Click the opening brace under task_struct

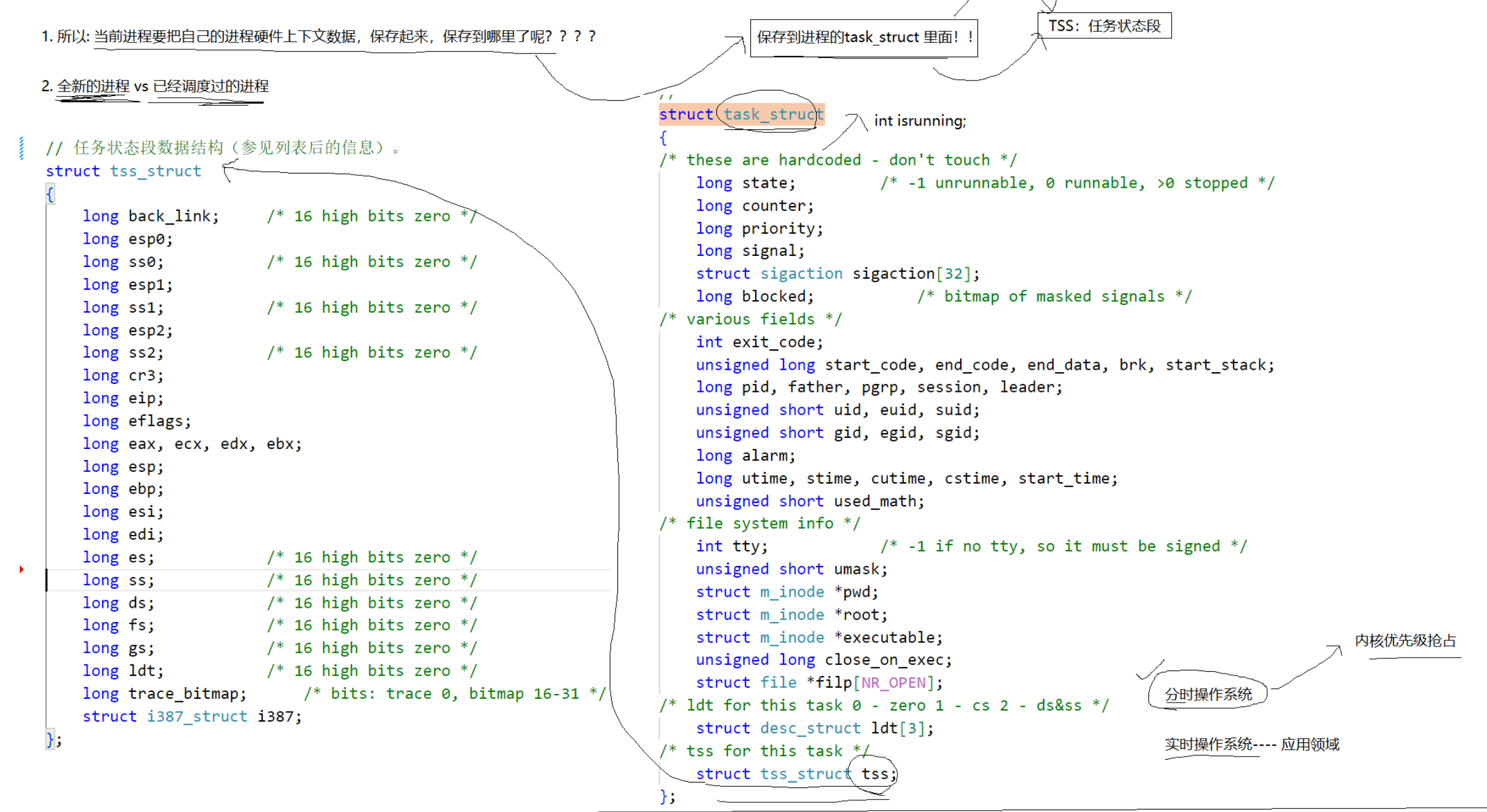tap(663, 138)
